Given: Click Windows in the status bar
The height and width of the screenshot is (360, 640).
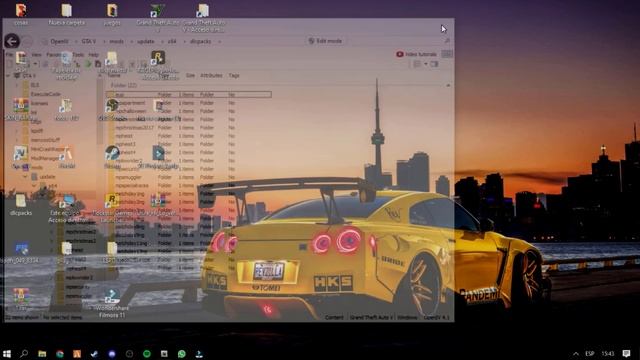Looking at the screenshot, I should pos(407,317).
